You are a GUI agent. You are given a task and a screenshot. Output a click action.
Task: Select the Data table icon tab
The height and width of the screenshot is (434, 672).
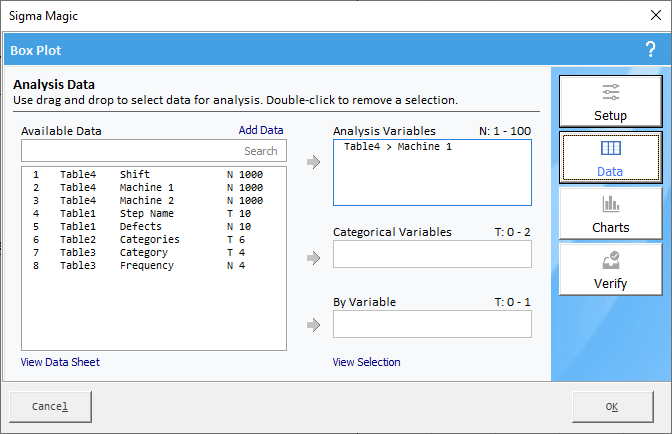(x=610, y=157)
